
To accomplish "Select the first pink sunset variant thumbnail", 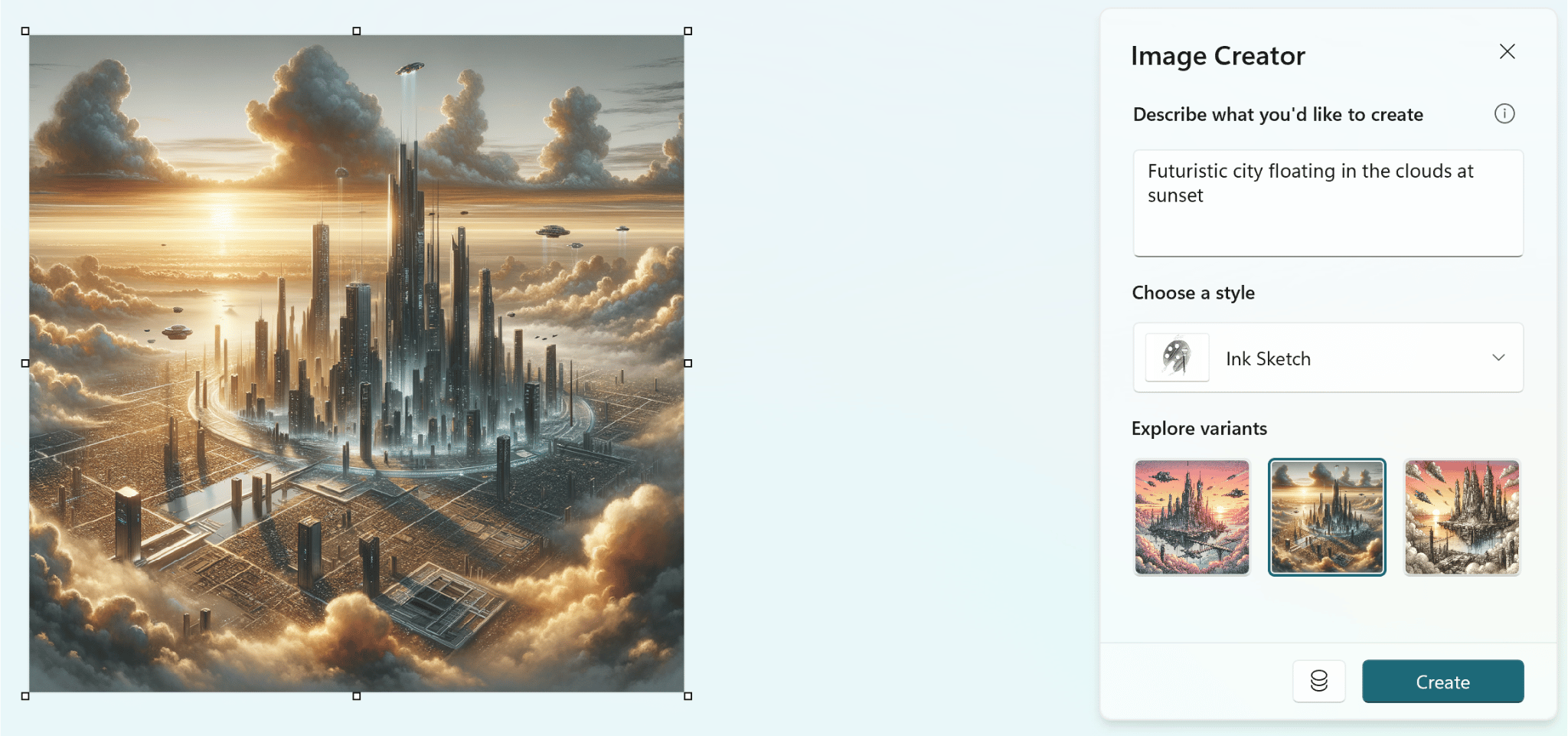I will coord(1191,517).
